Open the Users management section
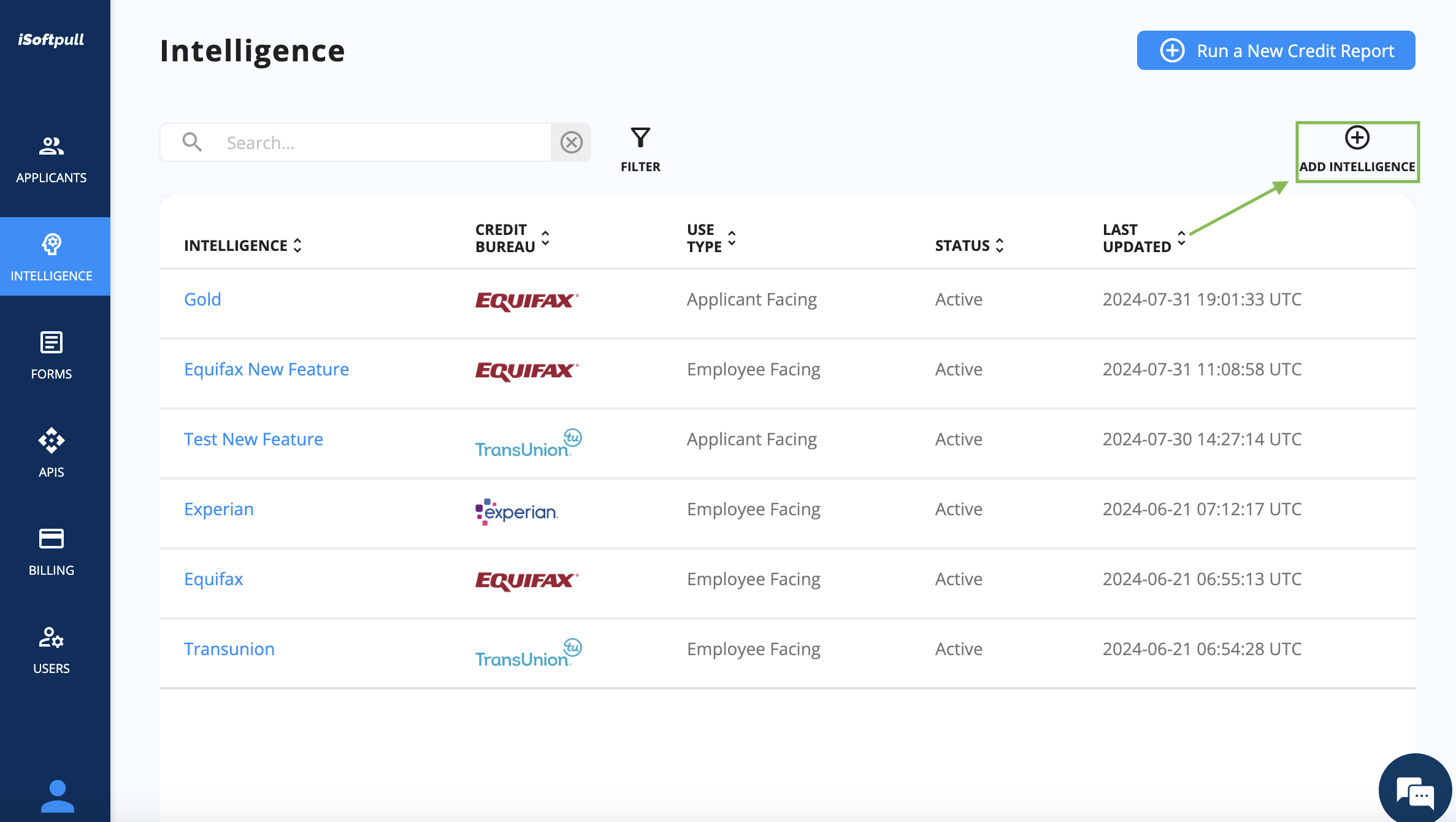 [x=52, y=650]
